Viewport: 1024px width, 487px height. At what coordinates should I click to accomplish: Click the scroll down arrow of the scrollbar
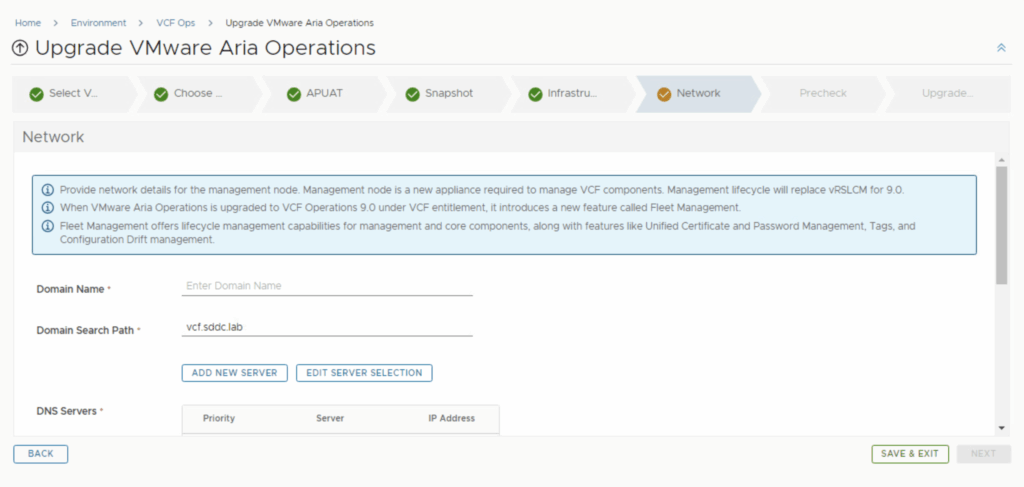pos(1002,428)
